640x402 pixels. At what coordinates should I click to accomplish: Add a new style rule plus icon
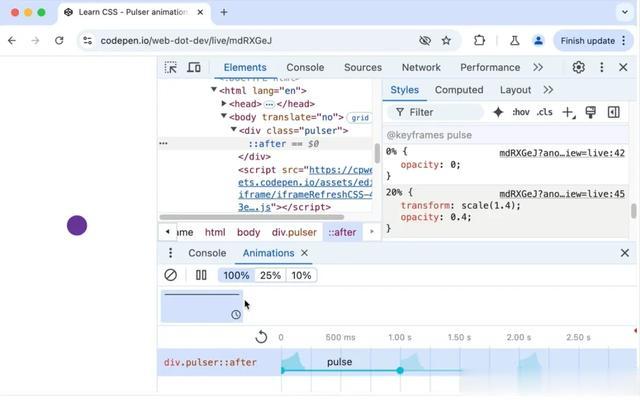pyautogui.click(x=568, y=112)
